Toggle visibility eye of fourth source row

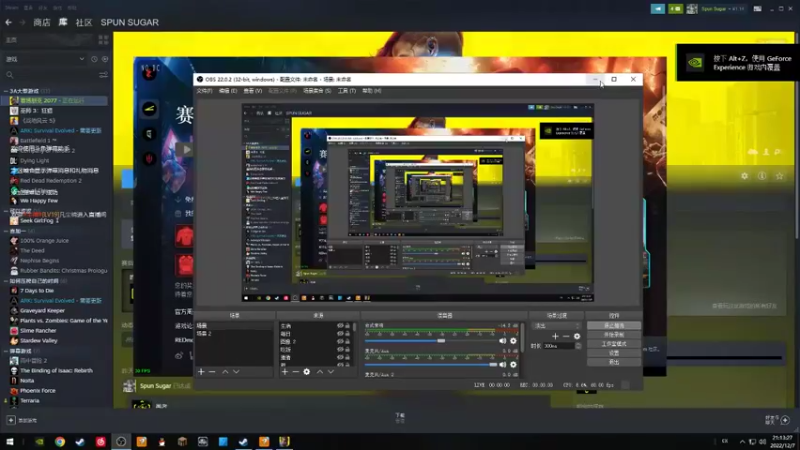pos(340,349)
